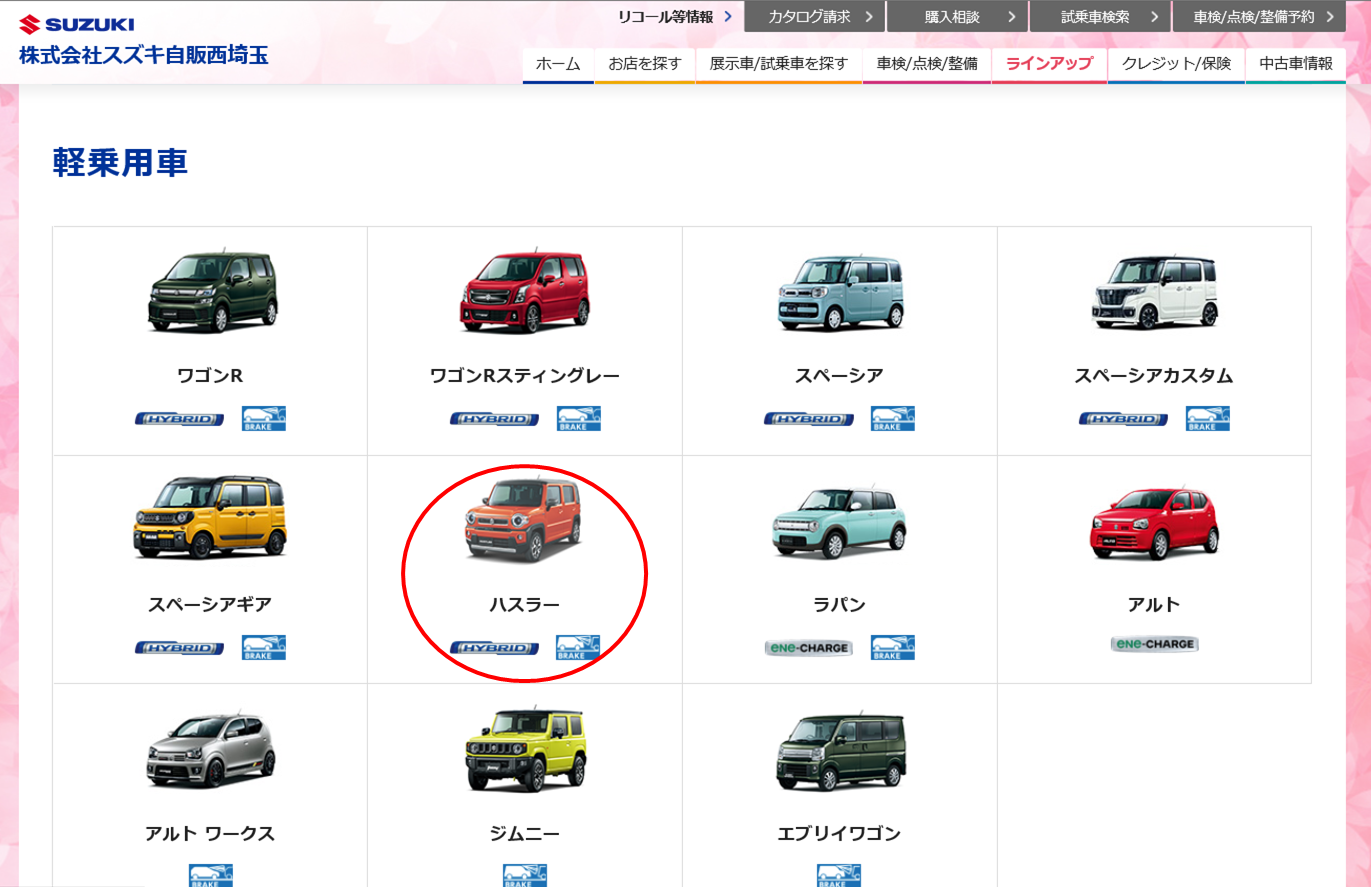Open the 中古車情報 tab
Image resolution: width=1371 pixels, height=888 pixels.
point(1296,64)
